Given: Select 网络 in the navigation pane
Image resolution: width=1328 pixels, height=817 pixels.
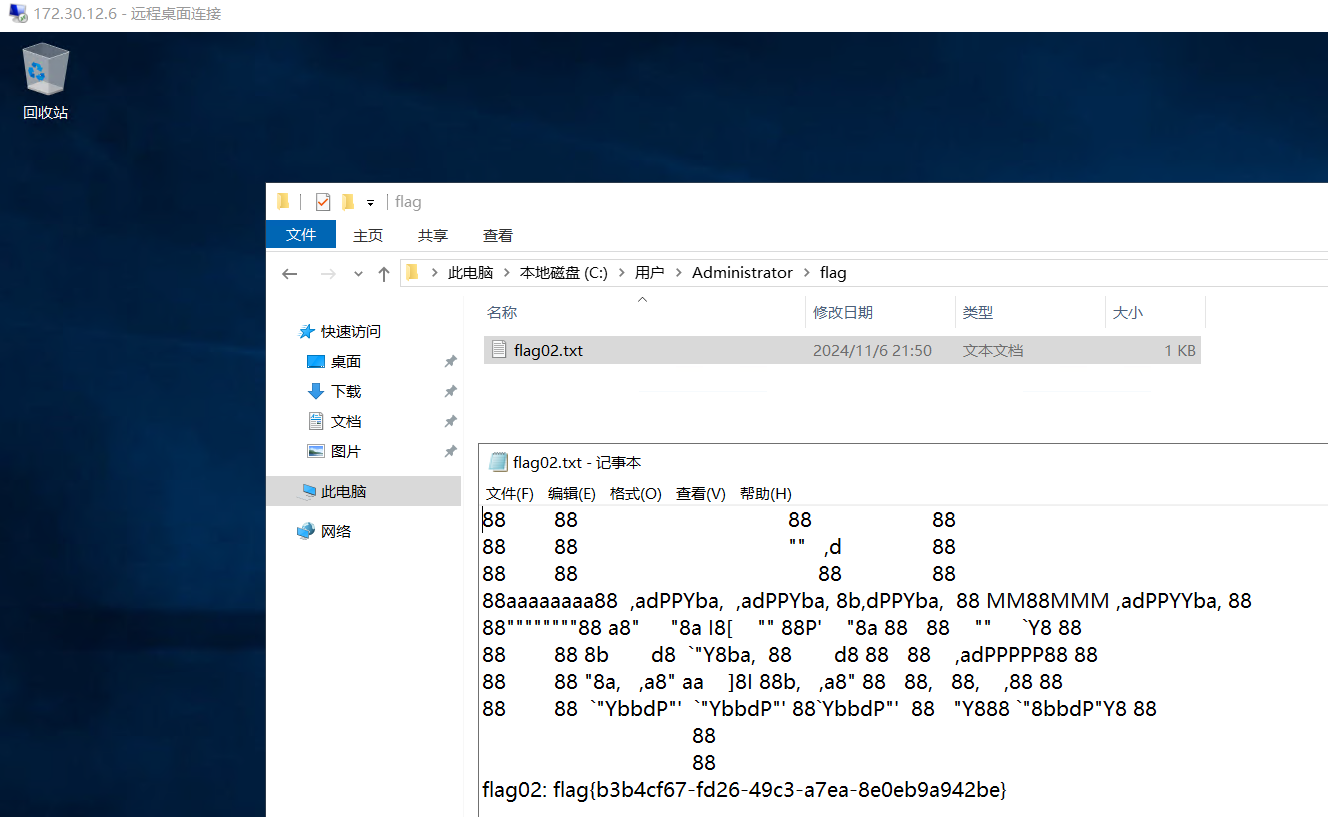Looking at the screenshot, I should click(336, 531).
